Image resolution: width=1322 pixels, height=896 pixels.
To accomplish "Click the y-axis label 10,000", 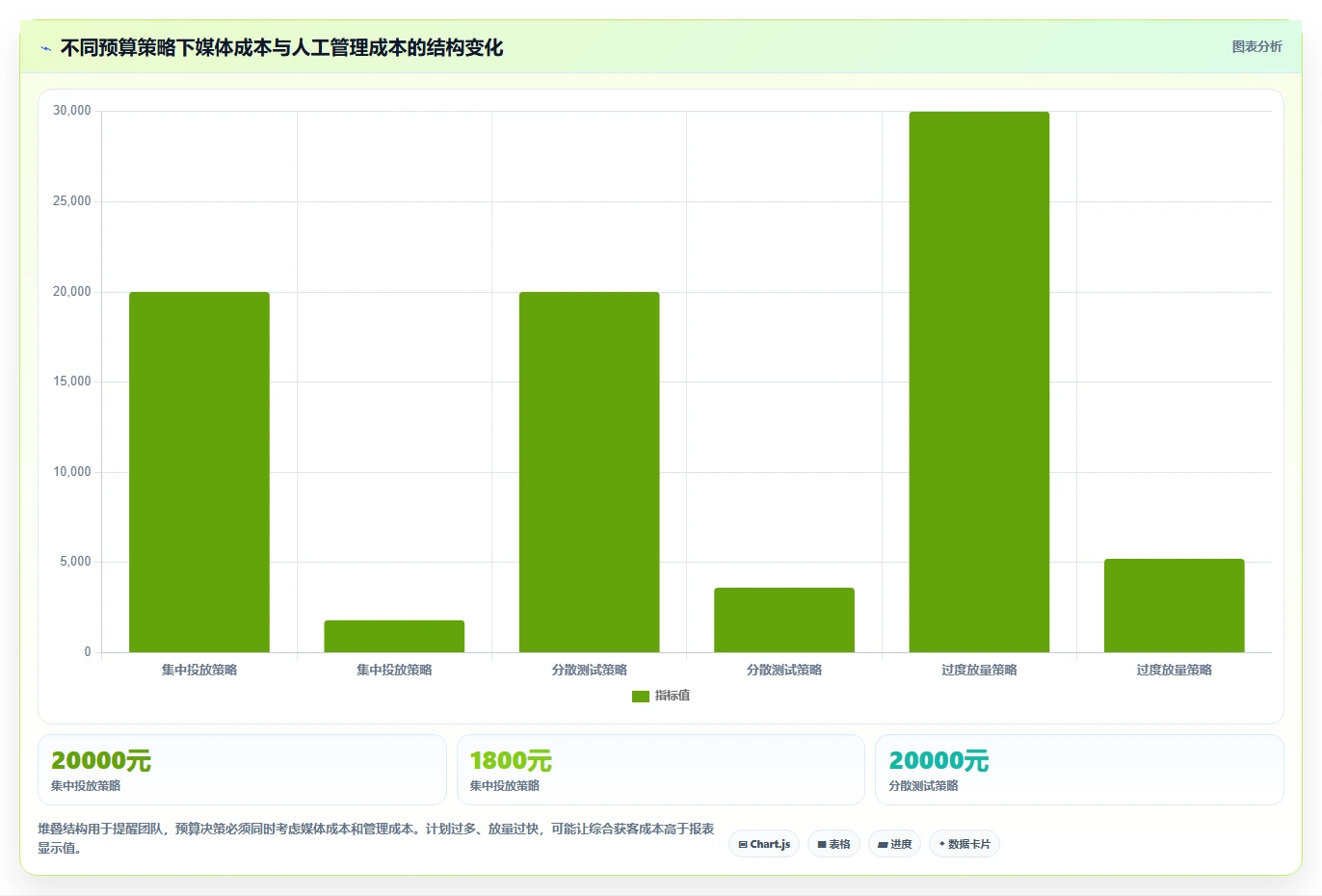I will point(72,472).
